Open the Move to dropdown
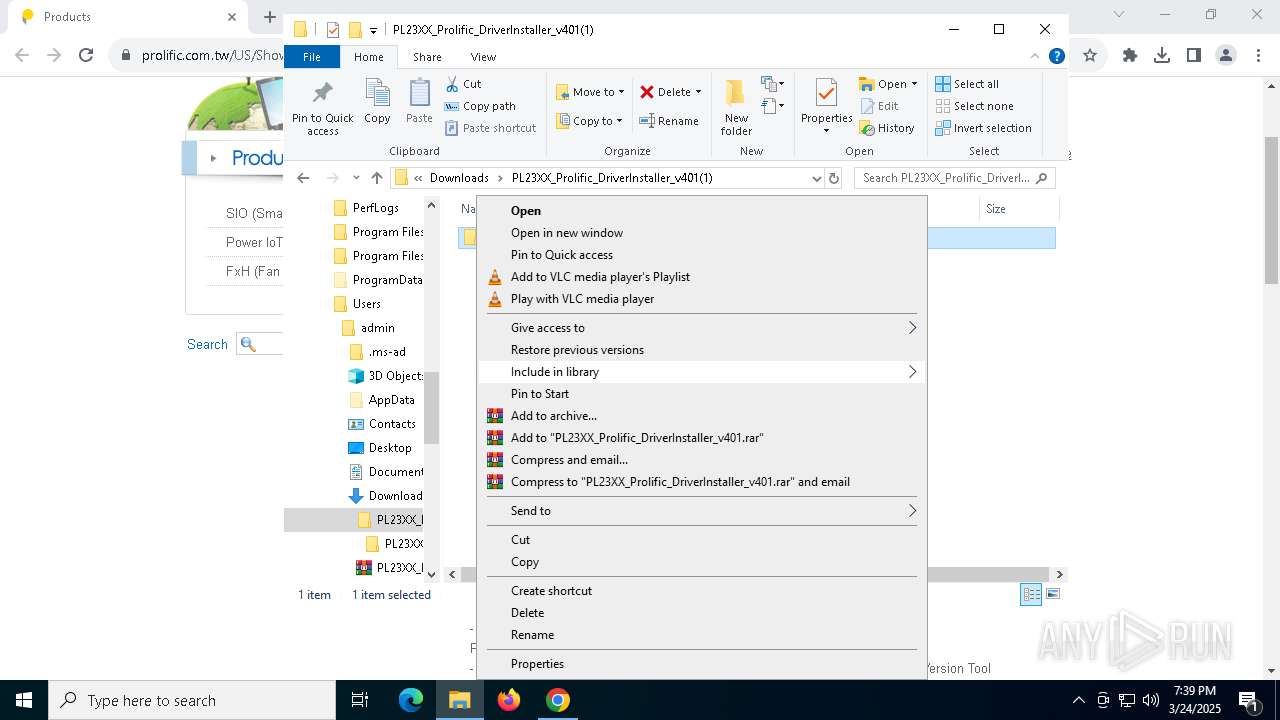 (x=590, y=92)
